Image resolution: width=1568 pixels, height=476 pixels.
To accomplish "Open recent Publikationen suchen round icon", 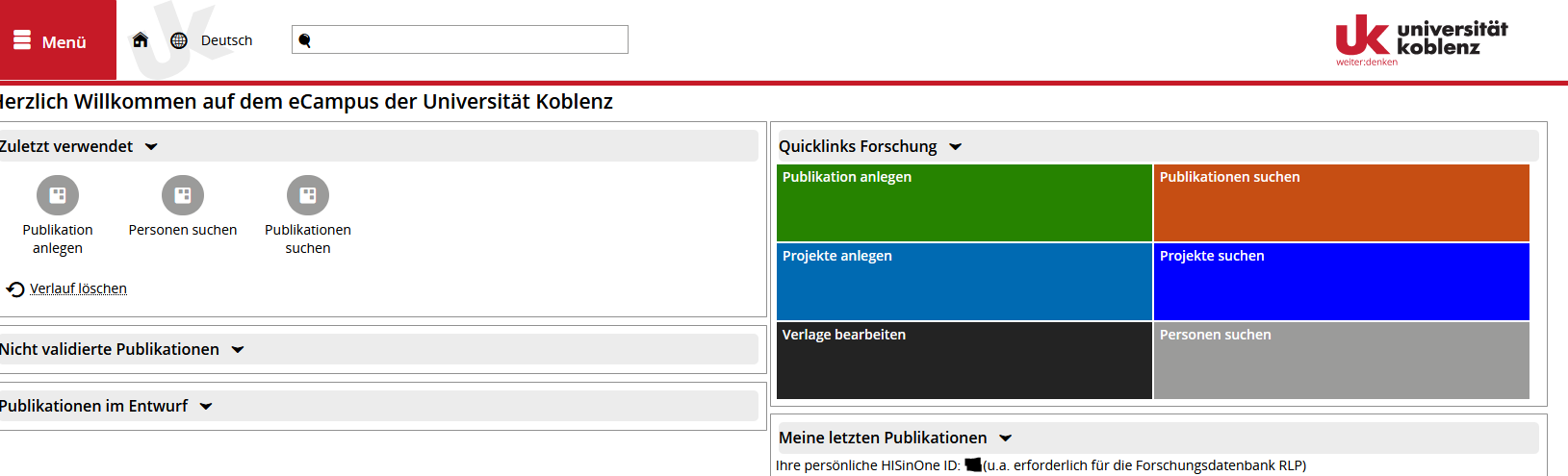I will pyautogui.click(x=308, y=195).
